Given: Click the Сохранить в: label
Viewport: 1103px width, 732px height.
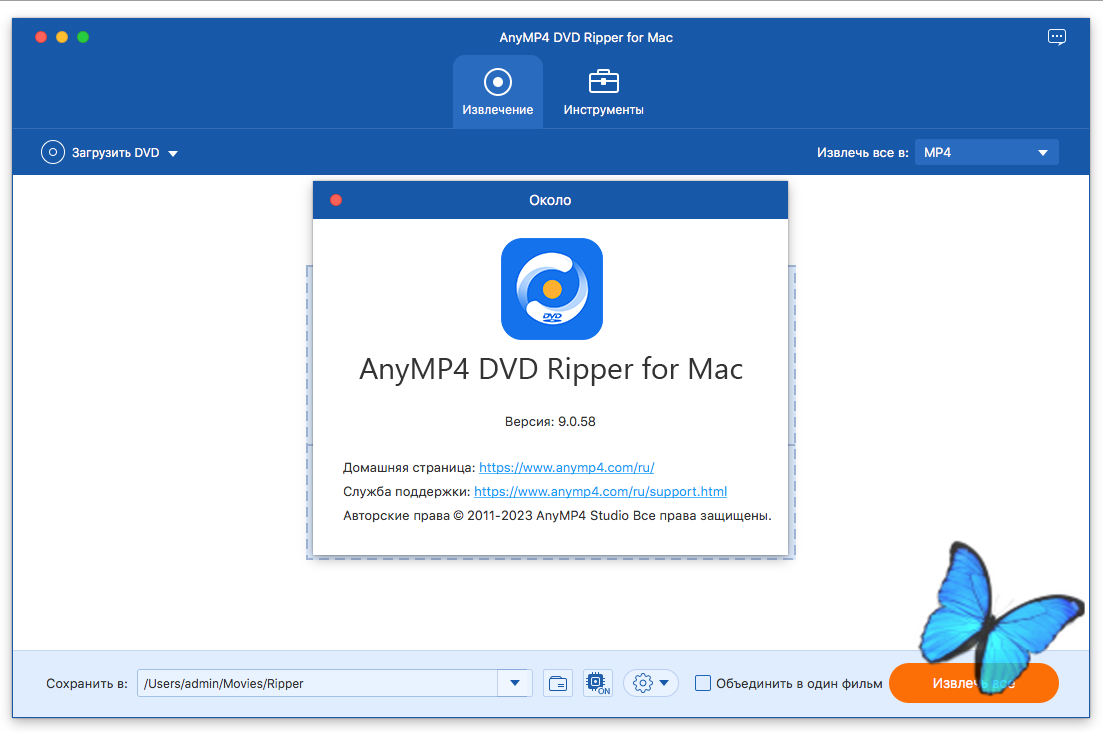Looking at the screenshot, I should tap(87, 683).
